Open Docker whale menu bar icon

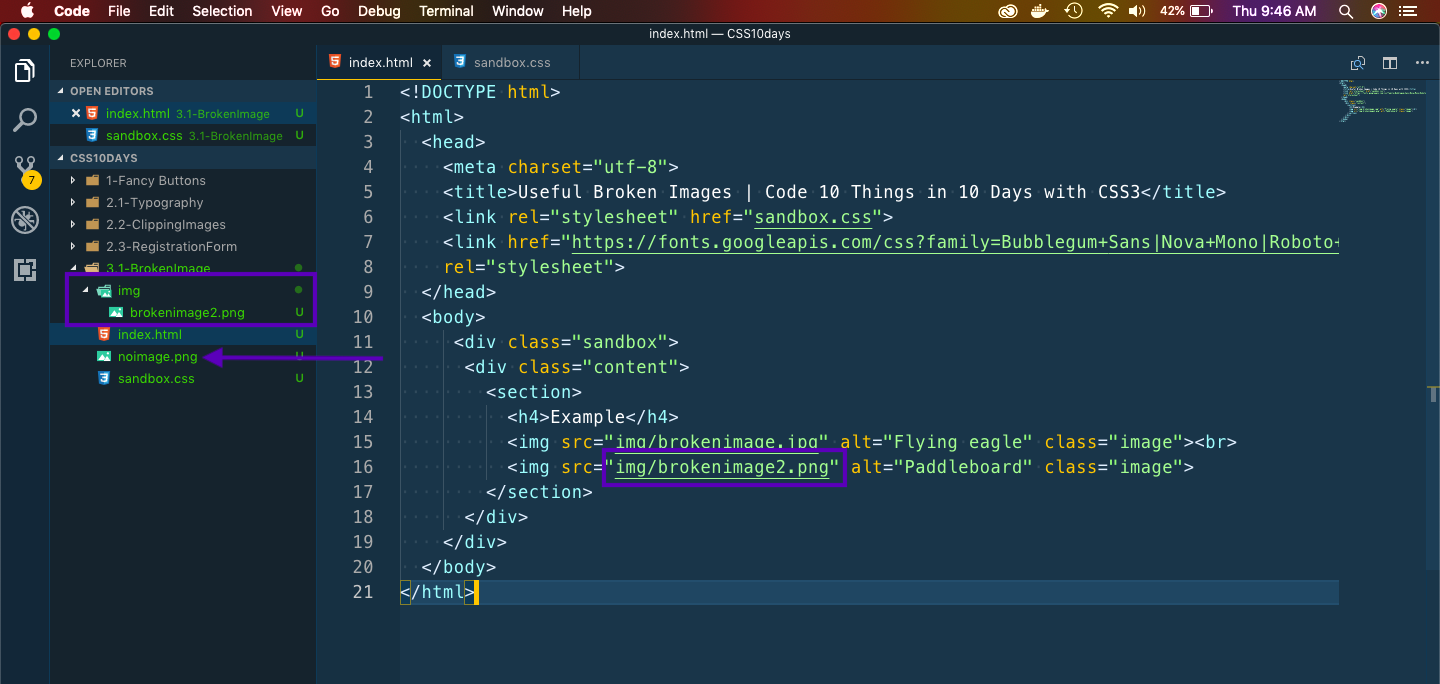(1040, 11)
